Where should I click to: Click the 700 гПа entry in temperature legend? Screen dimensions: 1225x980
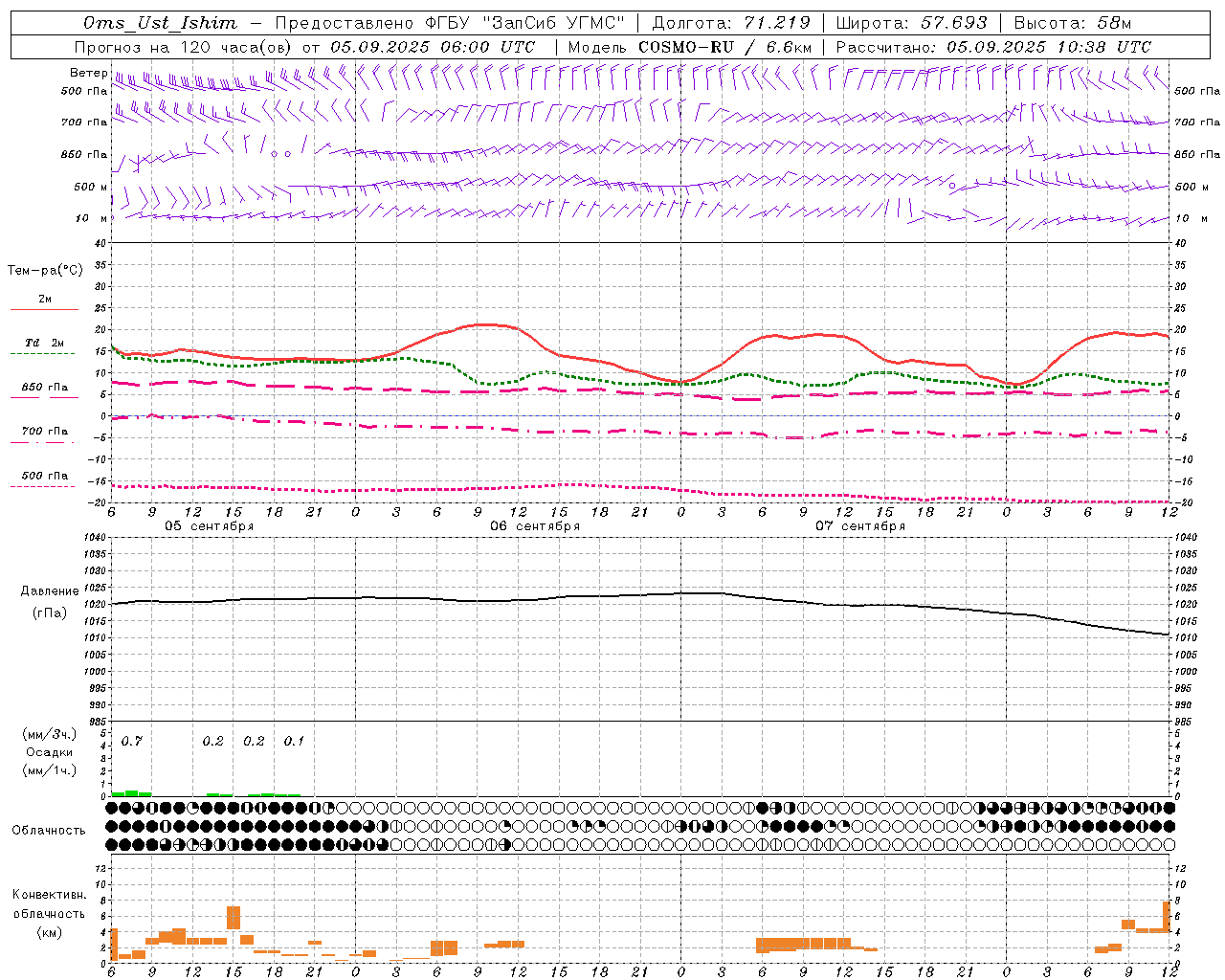pos(45,432)
